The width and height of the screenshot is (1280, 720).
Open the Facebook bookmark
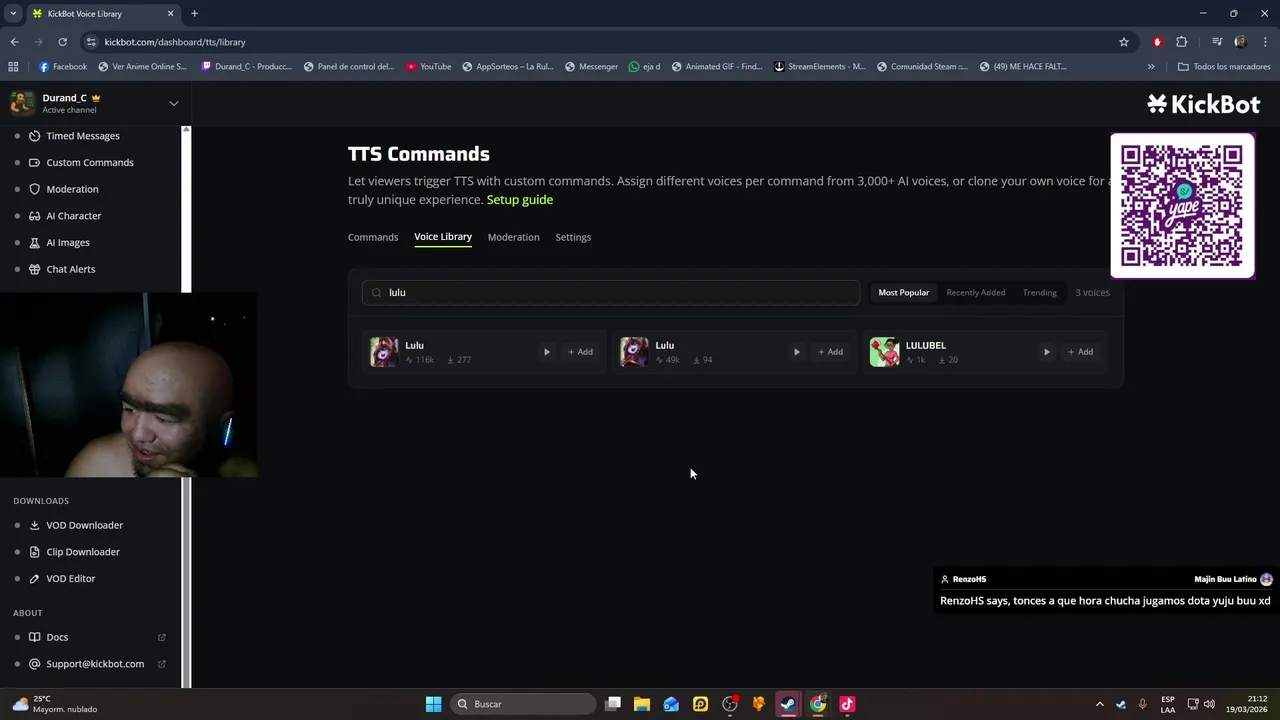[63, 67]
